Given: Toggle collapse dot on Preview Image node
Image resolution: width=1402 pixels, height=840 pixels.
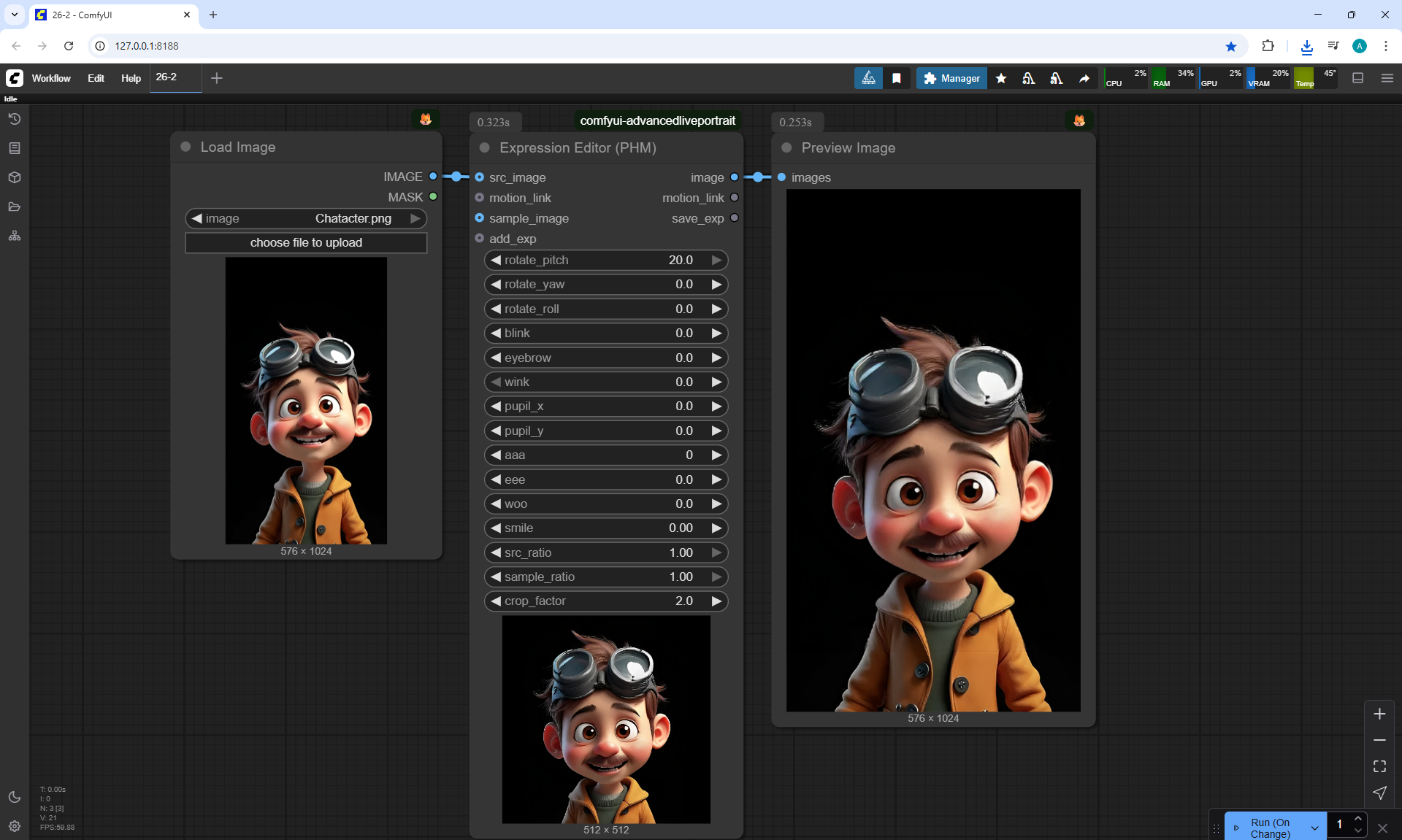Looking at the screenshot, I should point(786,147).
